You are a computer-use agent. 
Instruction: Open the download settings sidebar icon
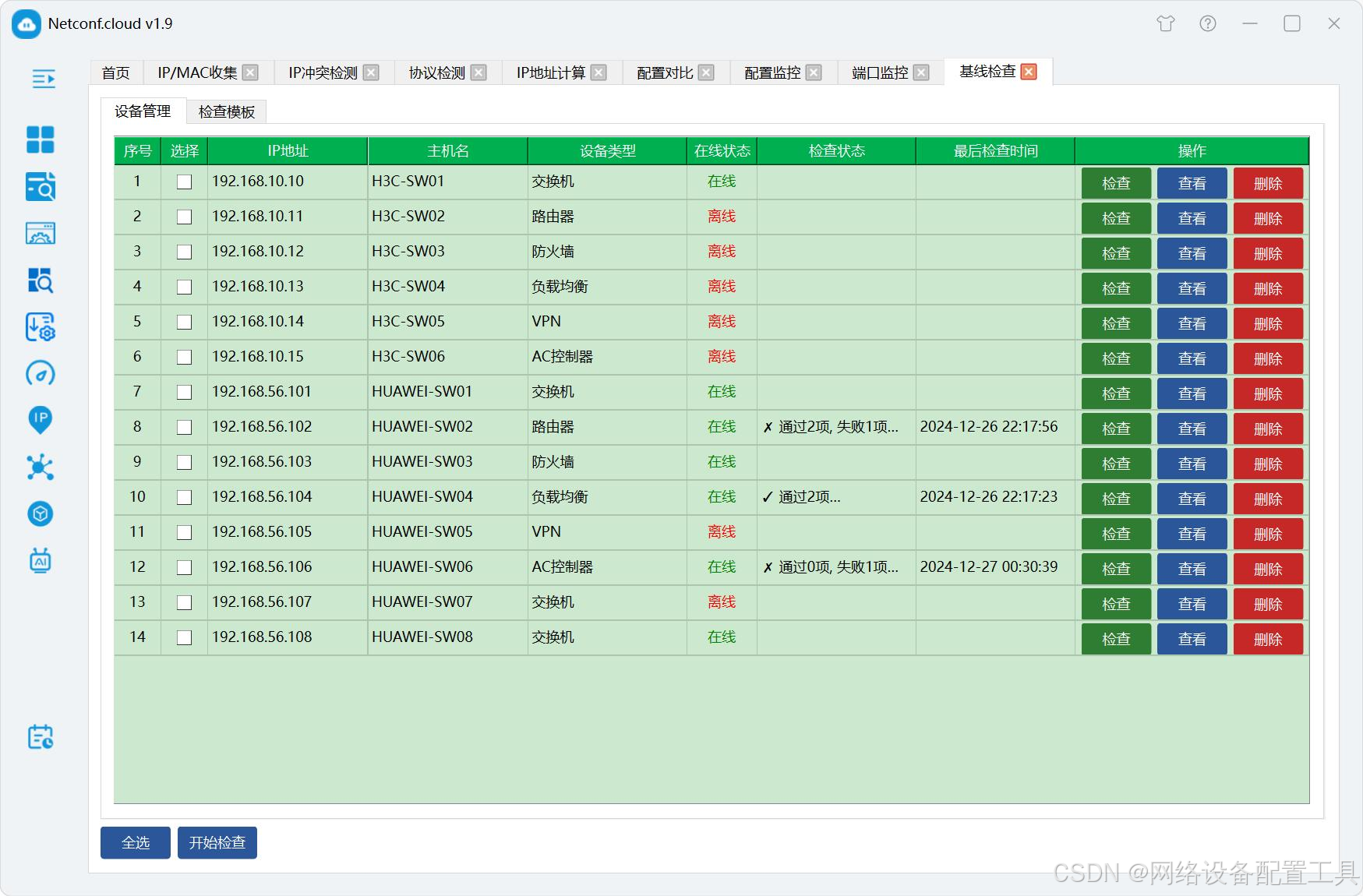41,327
